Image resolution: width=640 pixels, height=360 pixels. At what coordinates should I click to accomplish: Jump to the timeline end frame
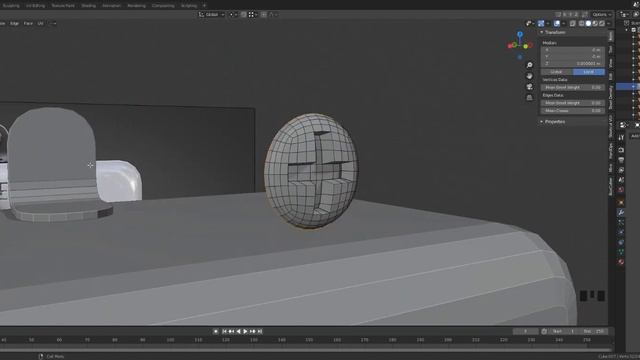(x=260, y=331)
